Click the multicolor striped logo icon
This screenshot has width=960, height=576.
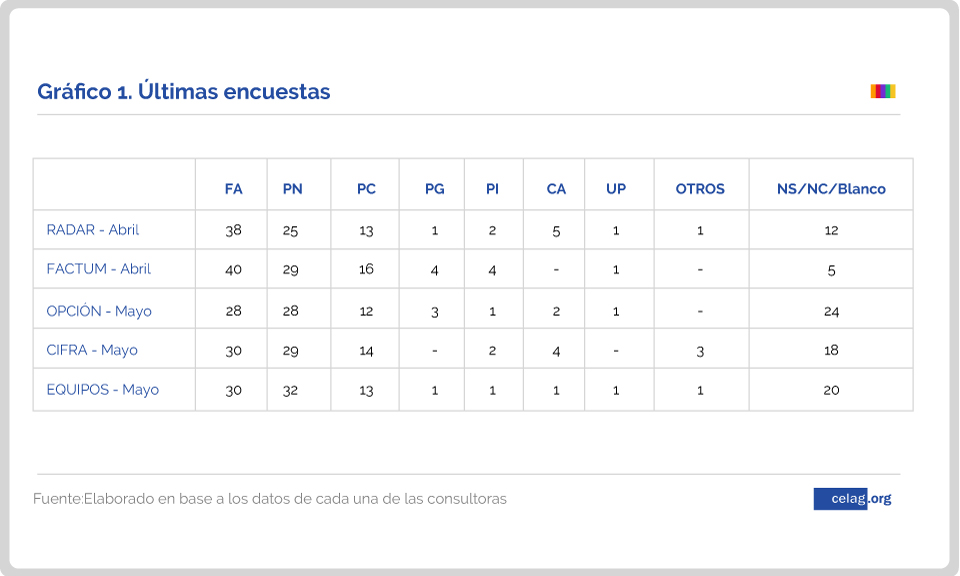(883, 91)
